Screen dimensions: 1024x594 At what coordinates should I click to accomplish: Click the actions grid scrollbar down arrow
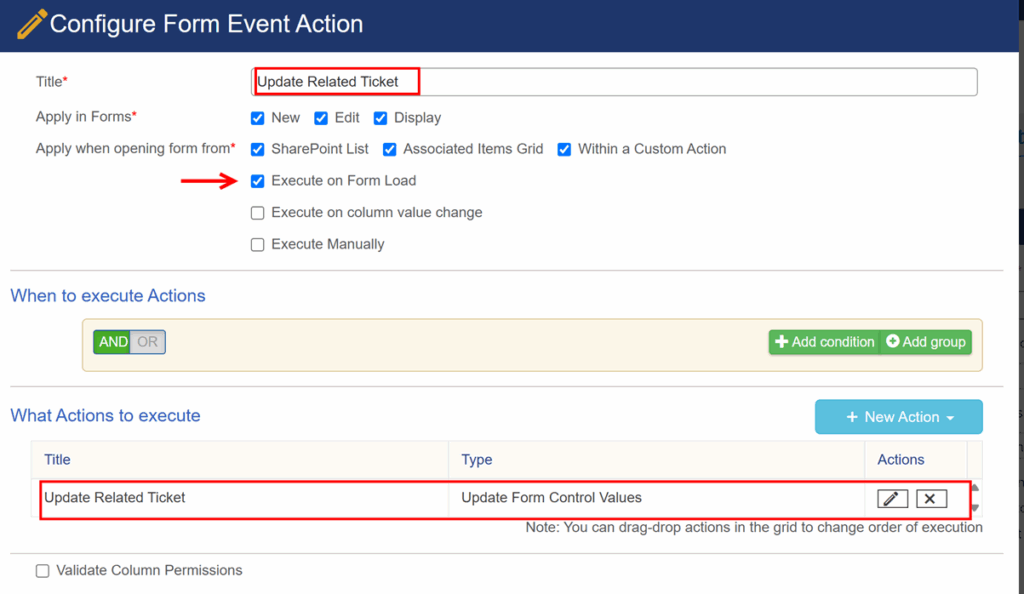point(975,508)
